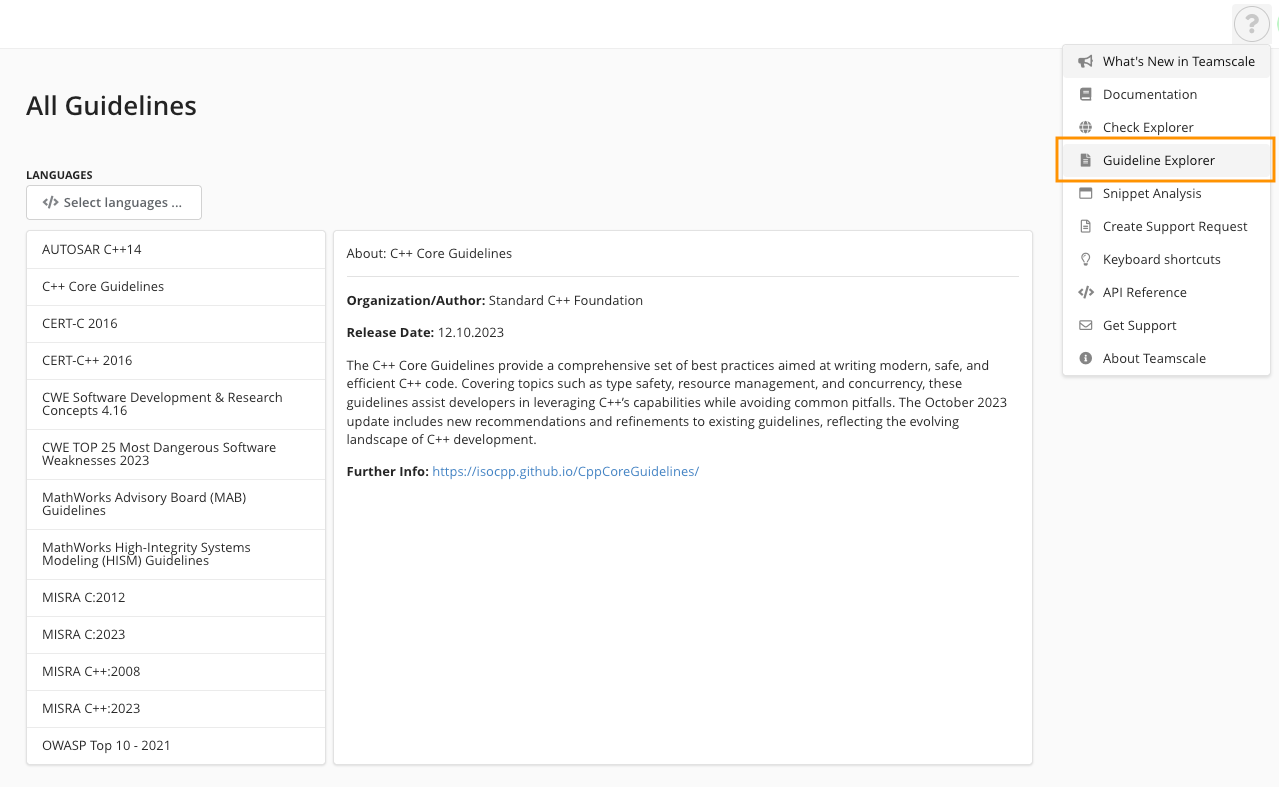Image resolution: width=1279 pixels, height=787 pixels.
Task: Select OWASP Top 10 - 2021 guideline
Action: [x=176, y=746]
